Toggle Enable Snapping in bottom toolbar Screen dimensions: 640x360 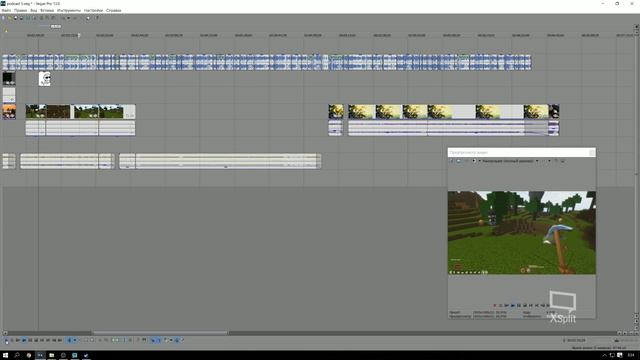coord(152,340)
